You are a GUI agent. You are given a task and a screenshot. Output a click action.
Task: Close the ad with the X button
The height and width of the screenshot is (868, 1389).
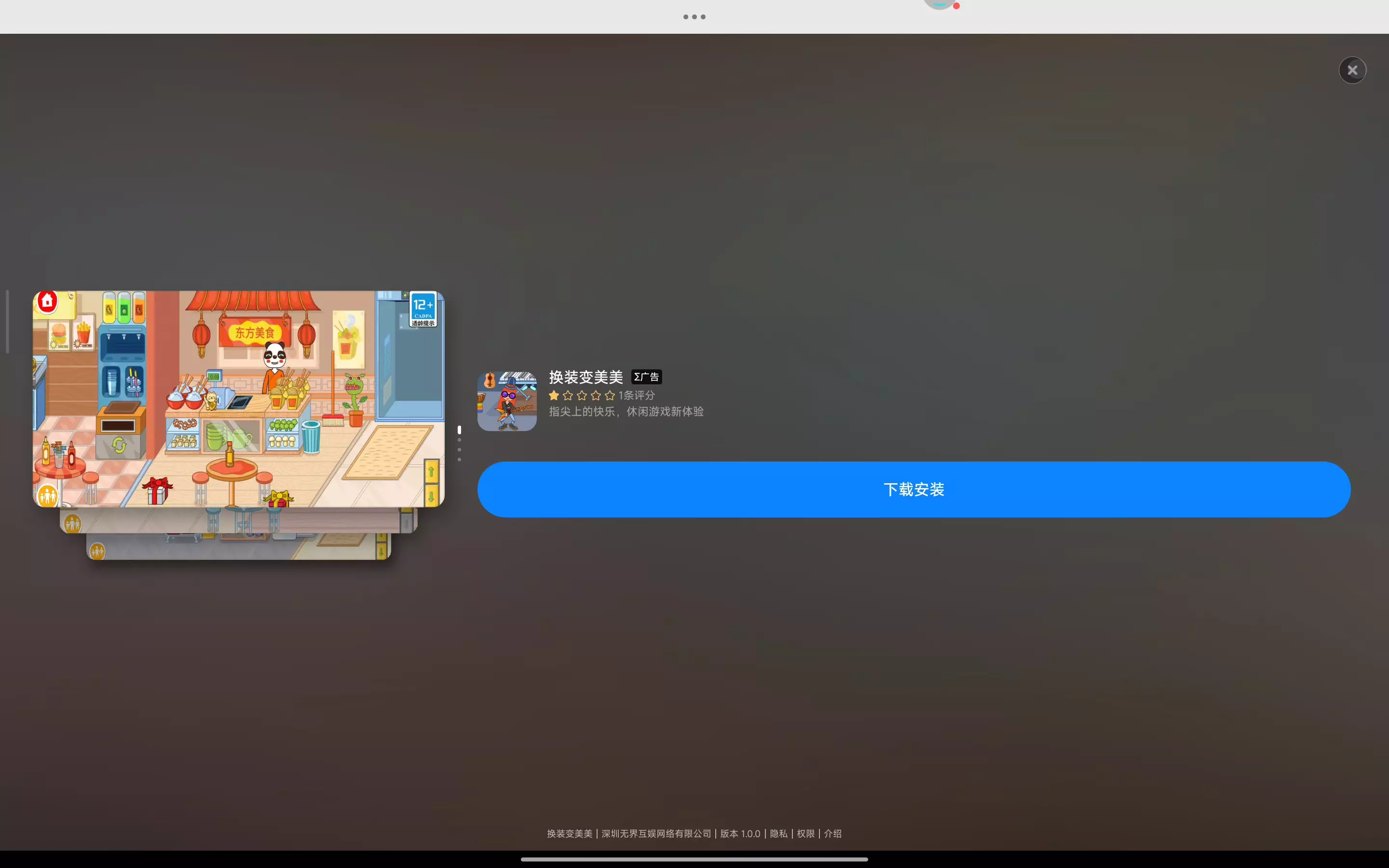(1352, 70)
